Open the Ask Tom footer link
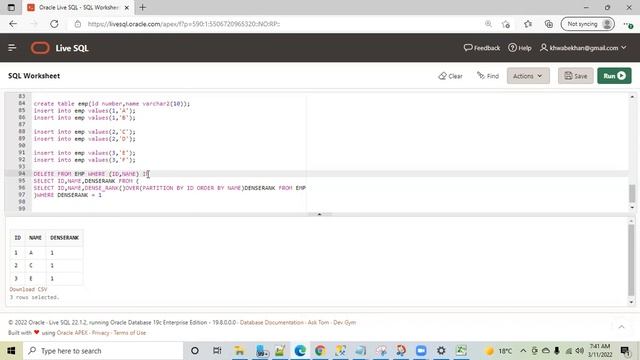The height and width of the screenshot is (360, 640). [x=318, y=322]
